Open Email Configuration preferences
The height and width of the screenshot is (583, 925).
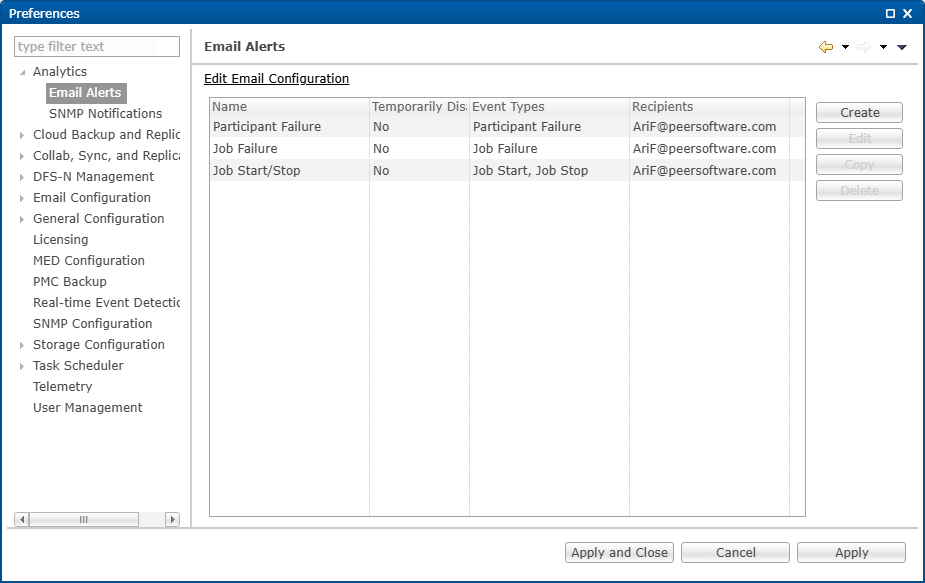click(91, 198)
